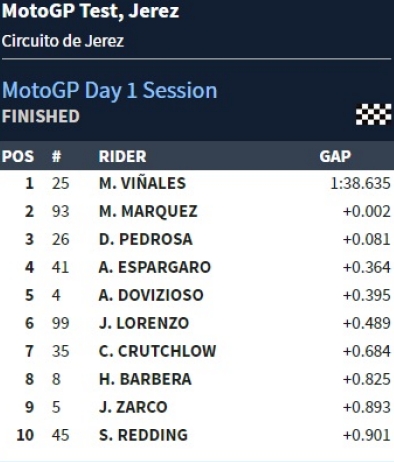
Task: Click the RIDER column header
Action: click(x=122, y=156)
